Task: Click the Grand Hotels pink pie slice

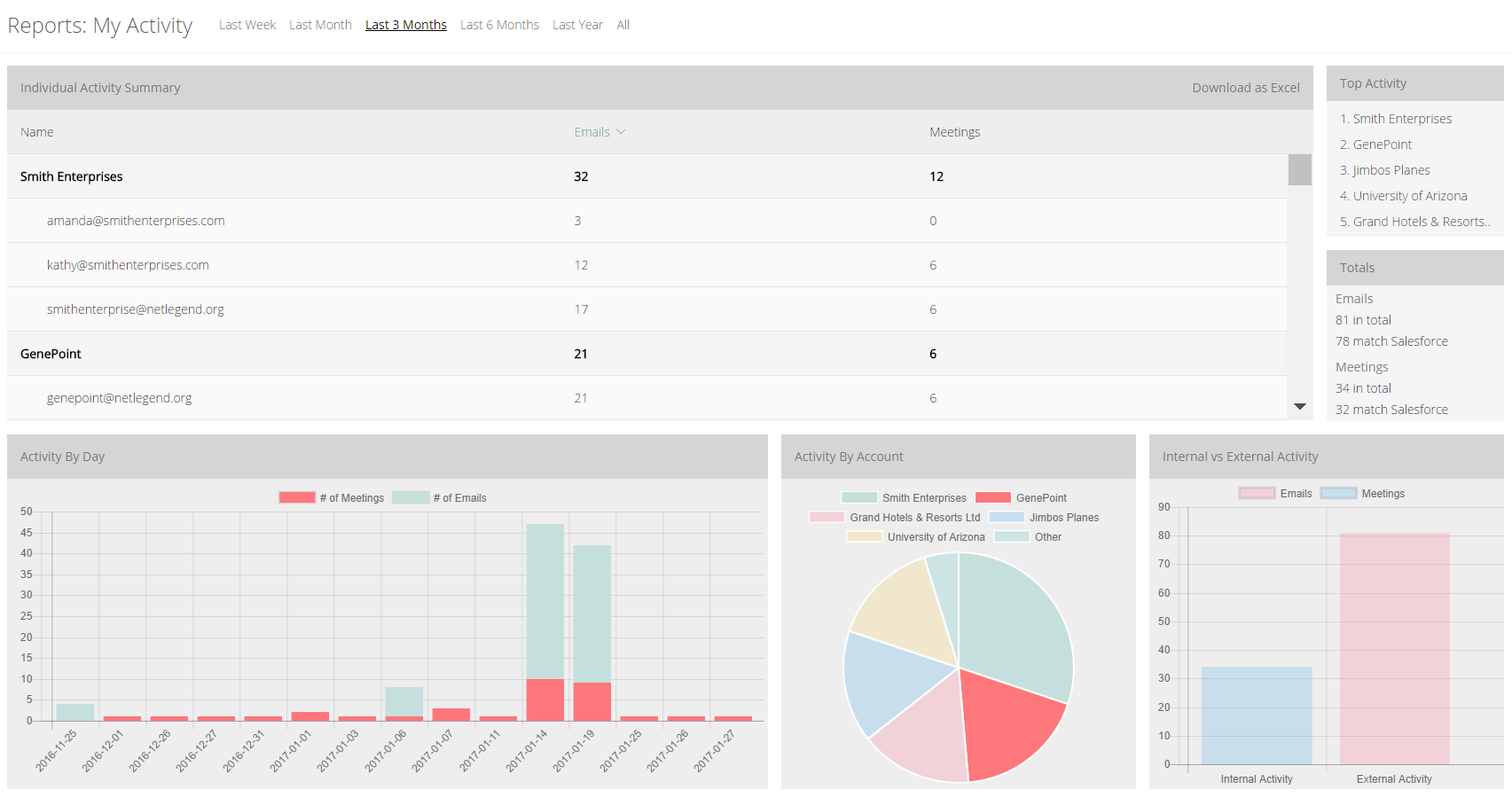Action: pyautogui.click(x=927, y=731)
